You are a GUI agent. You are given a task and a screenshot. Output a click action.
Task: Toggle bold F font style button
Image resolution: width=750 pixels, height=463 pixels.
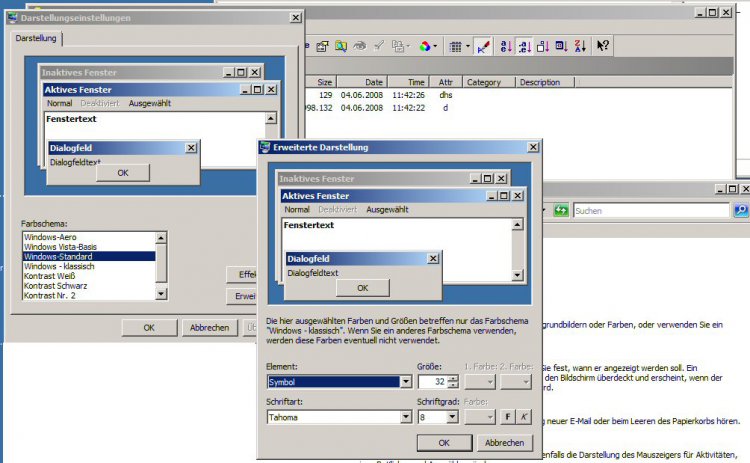pos(507,416)
